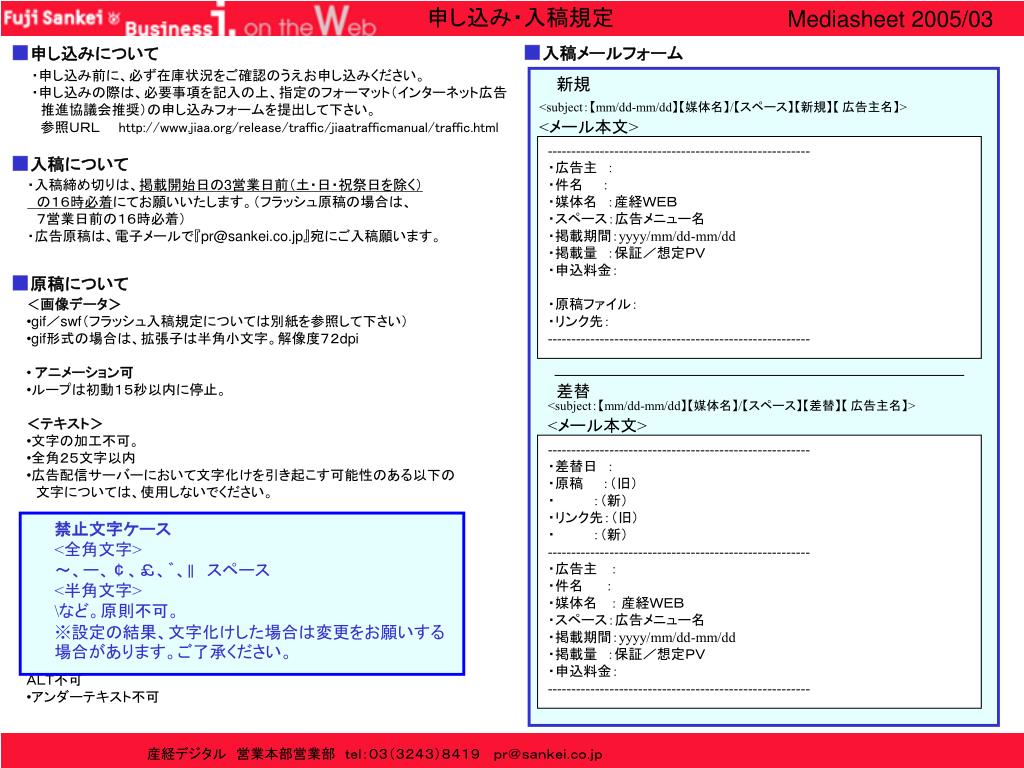Click the 原稿ファイル: field label
Viewport: 1024px width, 768px height.
click(x=592, y=304)
